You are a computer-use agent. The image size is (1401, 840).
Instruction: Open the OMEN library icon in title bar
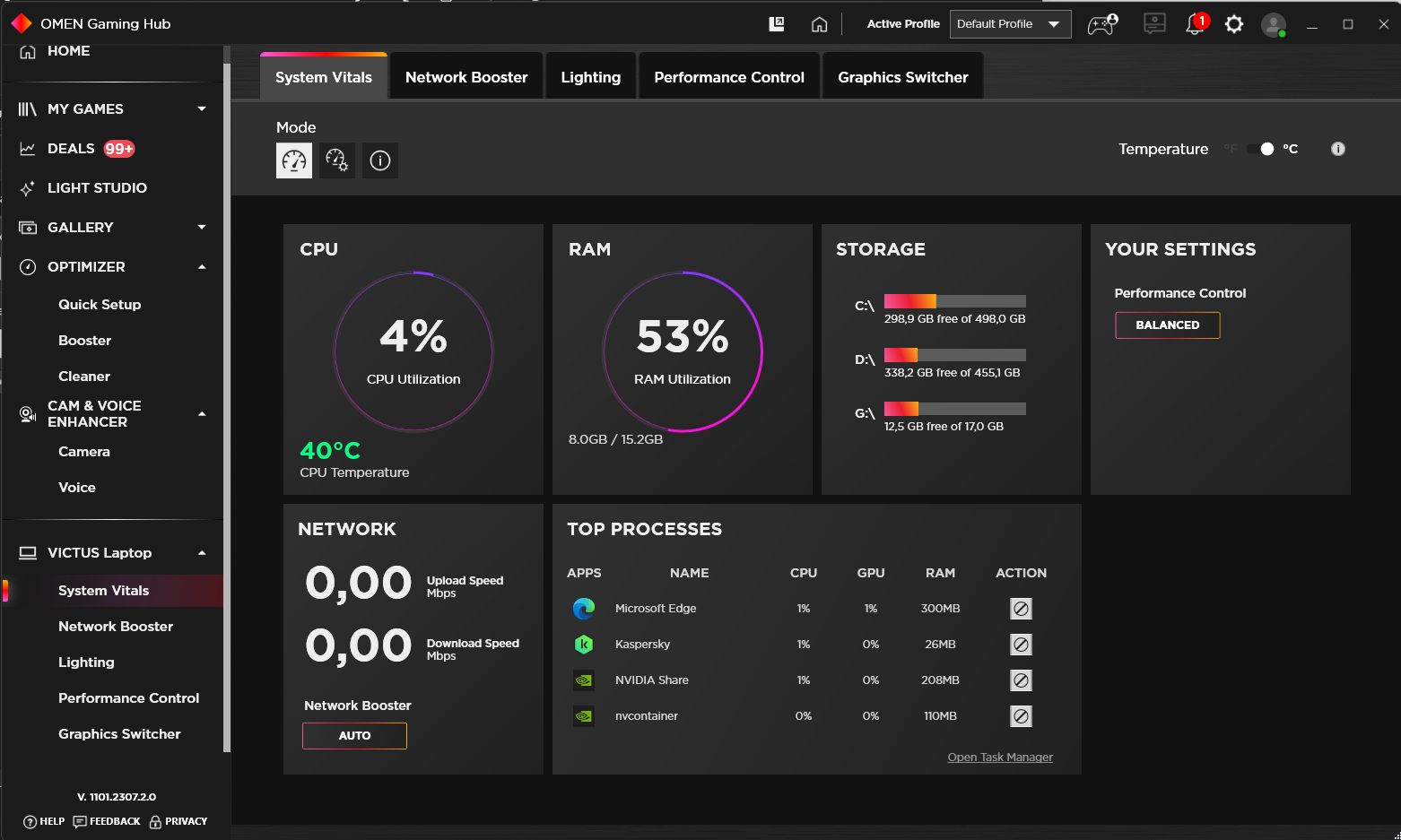(777, 24)
